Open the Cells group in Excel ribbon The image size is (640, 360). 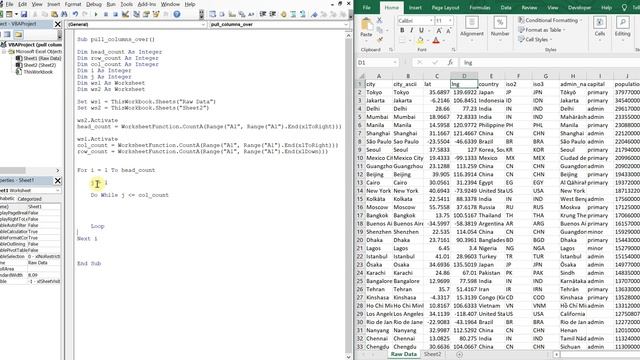tap(600, 28)
